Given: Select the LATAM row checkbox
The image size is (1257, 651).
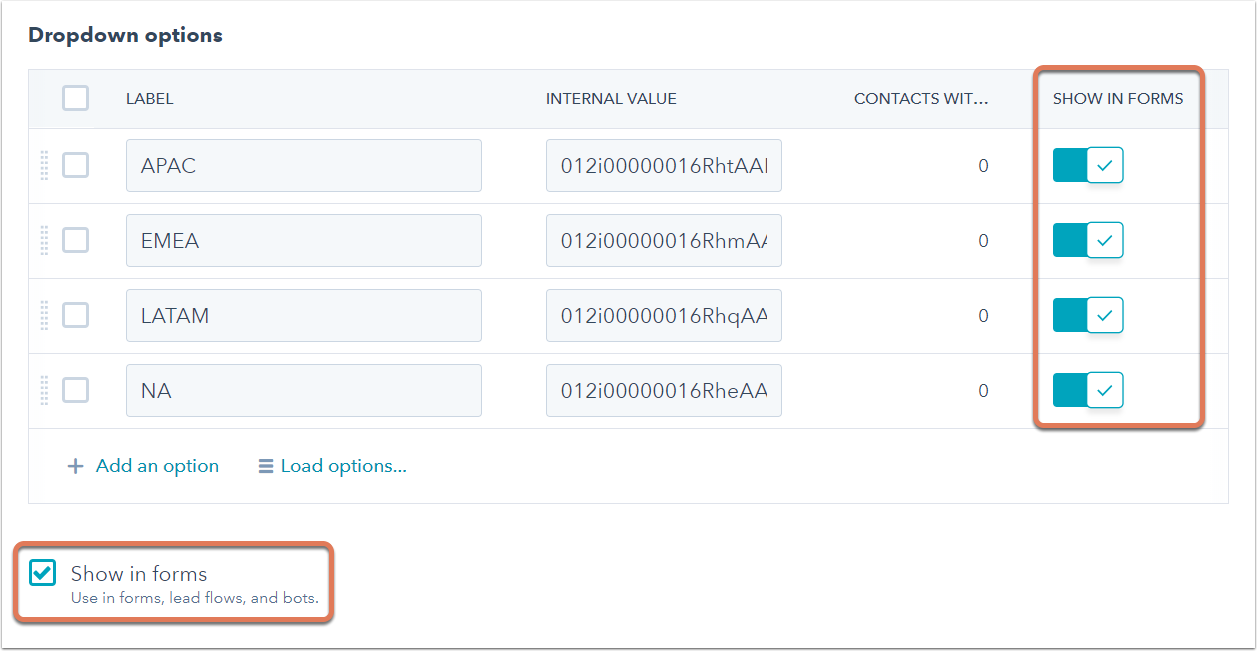Looking at the screenshot, I should coord(75,315).
